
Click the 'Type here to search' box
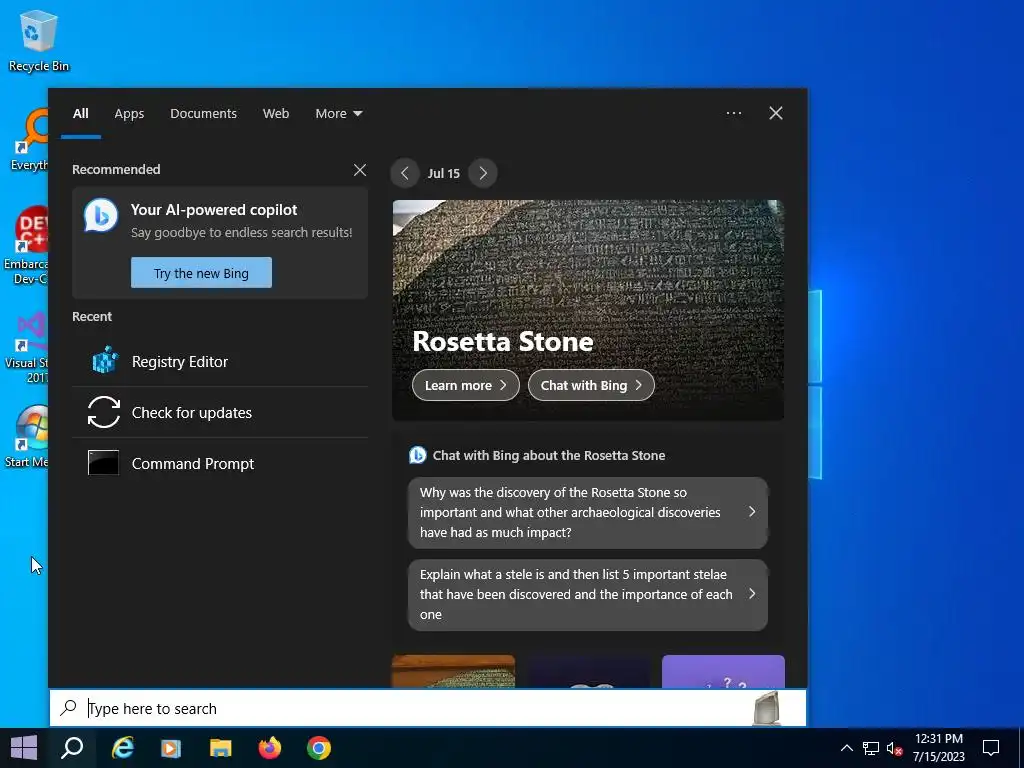(428, 708)
